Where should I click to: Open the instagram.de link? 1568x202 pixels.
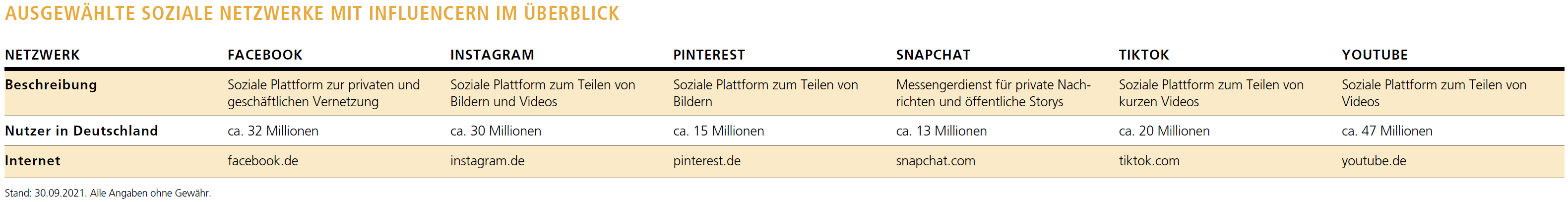coord(487,161)
